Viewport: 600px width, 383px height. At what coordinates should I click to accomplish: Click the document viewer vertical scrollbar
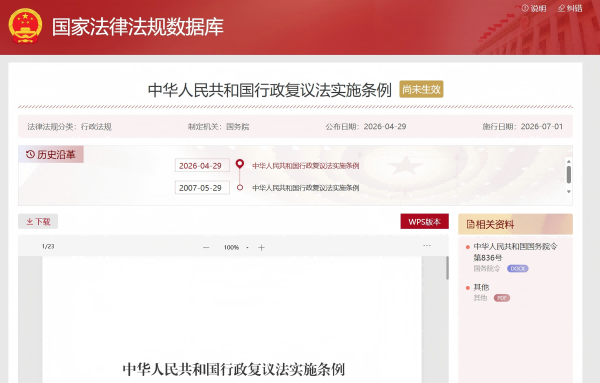(x=447, y=268)
